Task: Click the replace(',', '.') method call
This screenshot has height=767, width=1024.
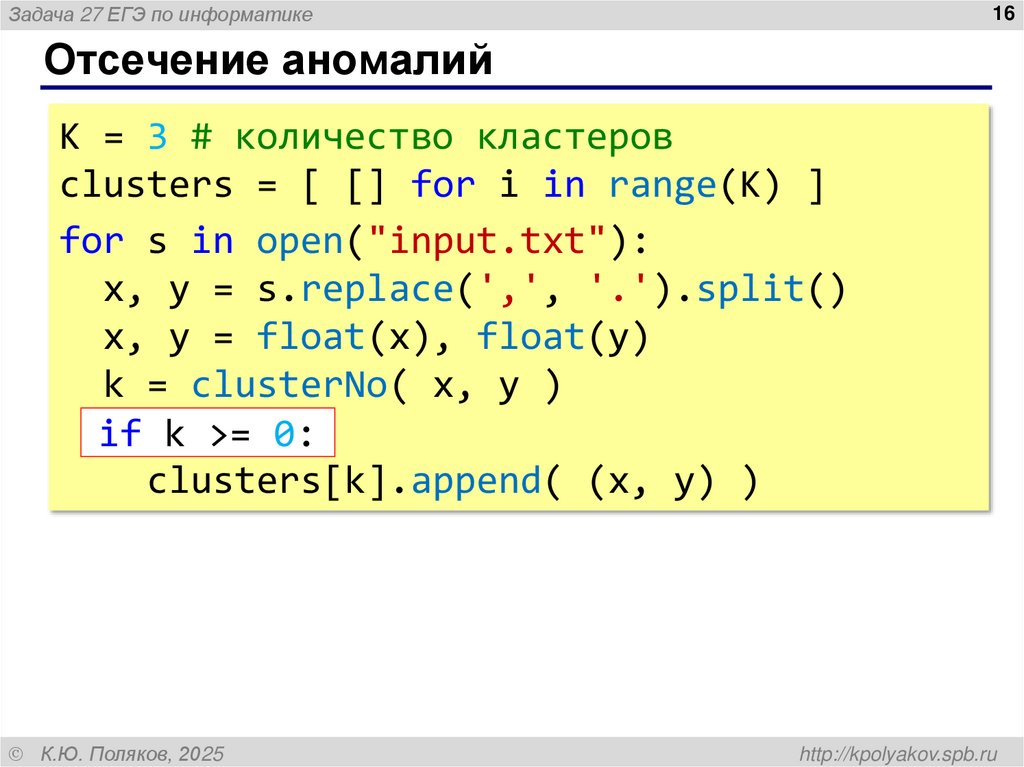Action: tap(486, 287)
